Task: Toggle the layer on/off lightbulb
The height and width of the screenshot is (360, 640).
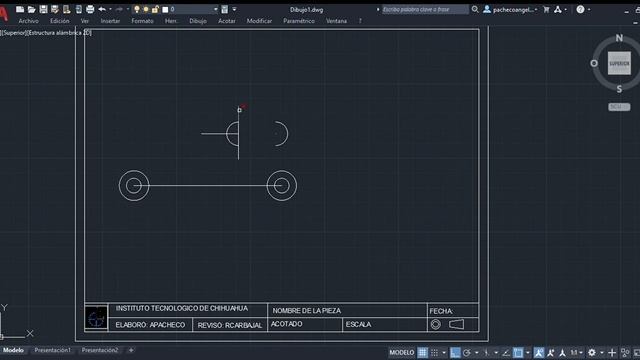Action: [x=137, y=9]
